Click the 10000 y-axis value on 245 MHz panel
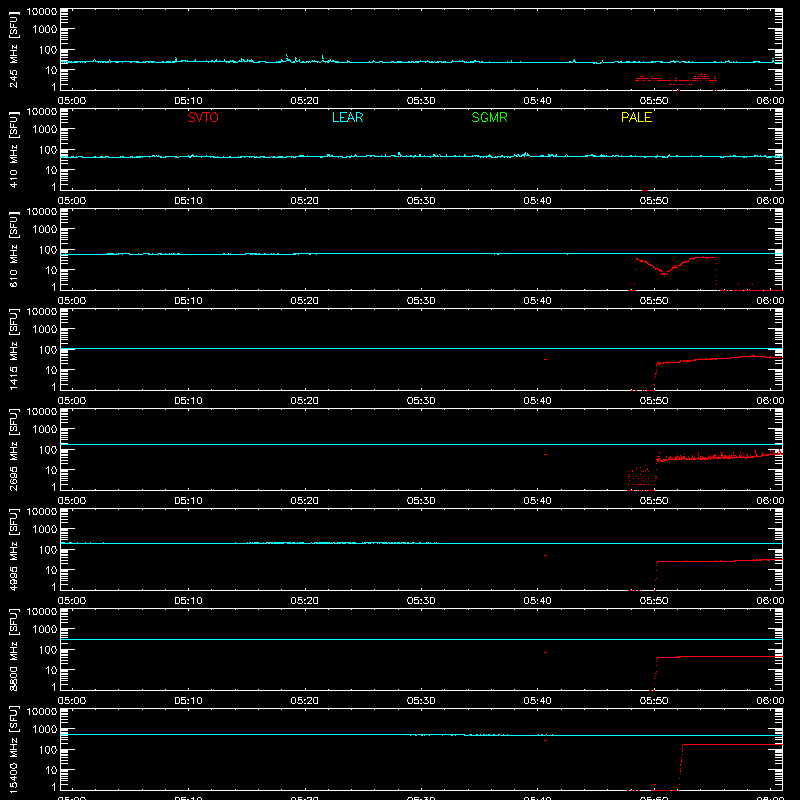The image size is (800, 800). coord(42,12)
